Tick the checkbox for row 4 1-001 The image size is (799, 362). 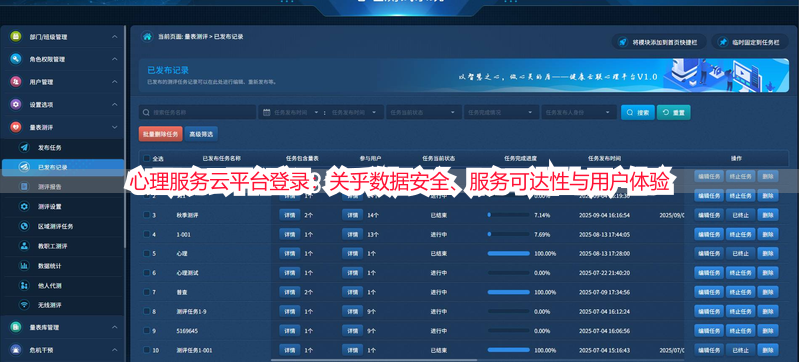click(147, 234)
